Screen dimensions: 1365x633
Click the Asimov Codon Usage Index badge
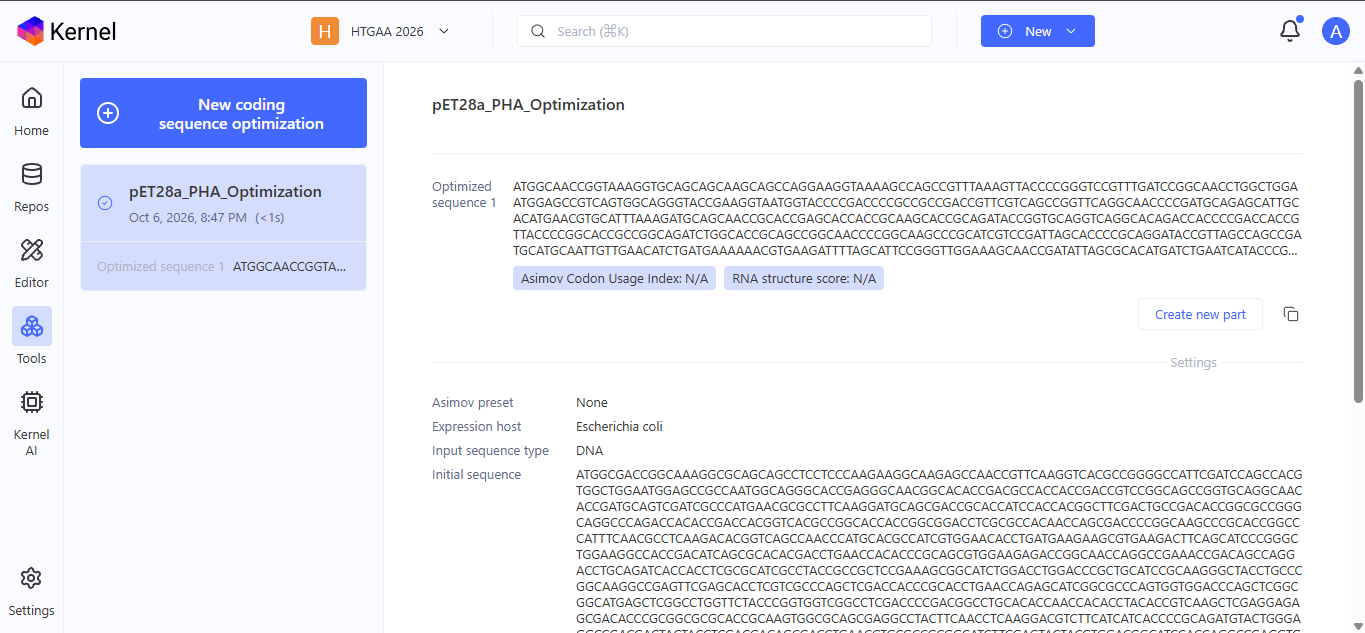pos(615,279)
